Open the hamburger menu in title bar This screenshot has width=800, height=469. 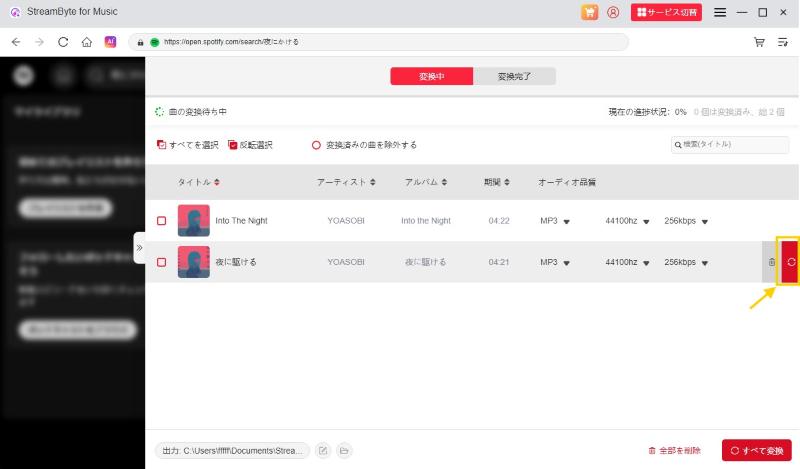720,12
